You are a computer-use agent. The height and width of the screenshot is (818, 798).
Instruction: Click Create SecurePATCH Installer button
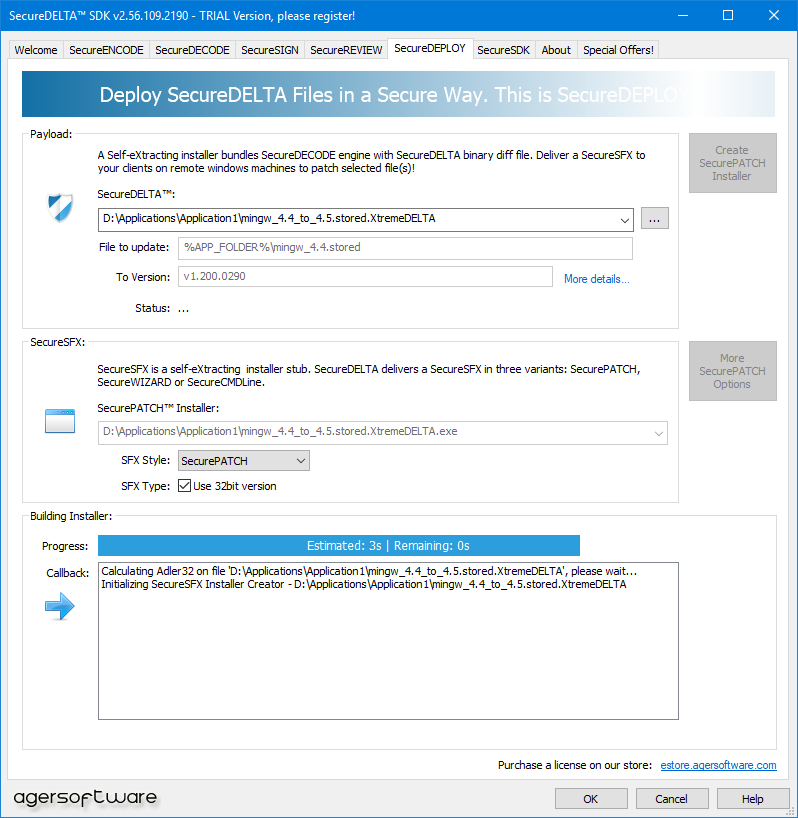pos(732,163)
